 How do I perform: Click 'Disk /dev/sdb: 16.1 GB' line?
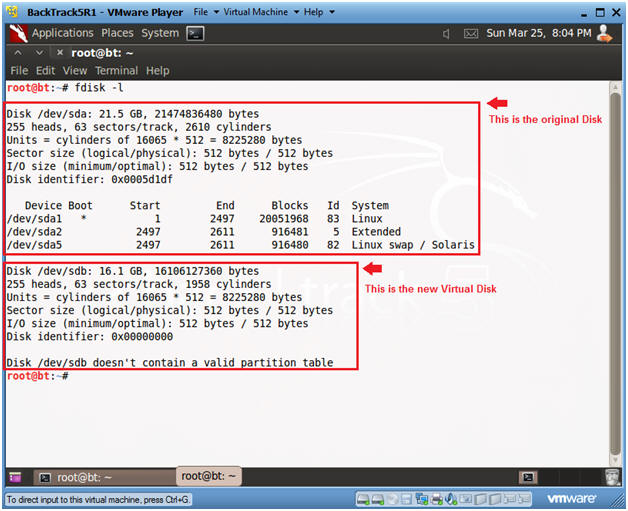[x=133, y=271]
